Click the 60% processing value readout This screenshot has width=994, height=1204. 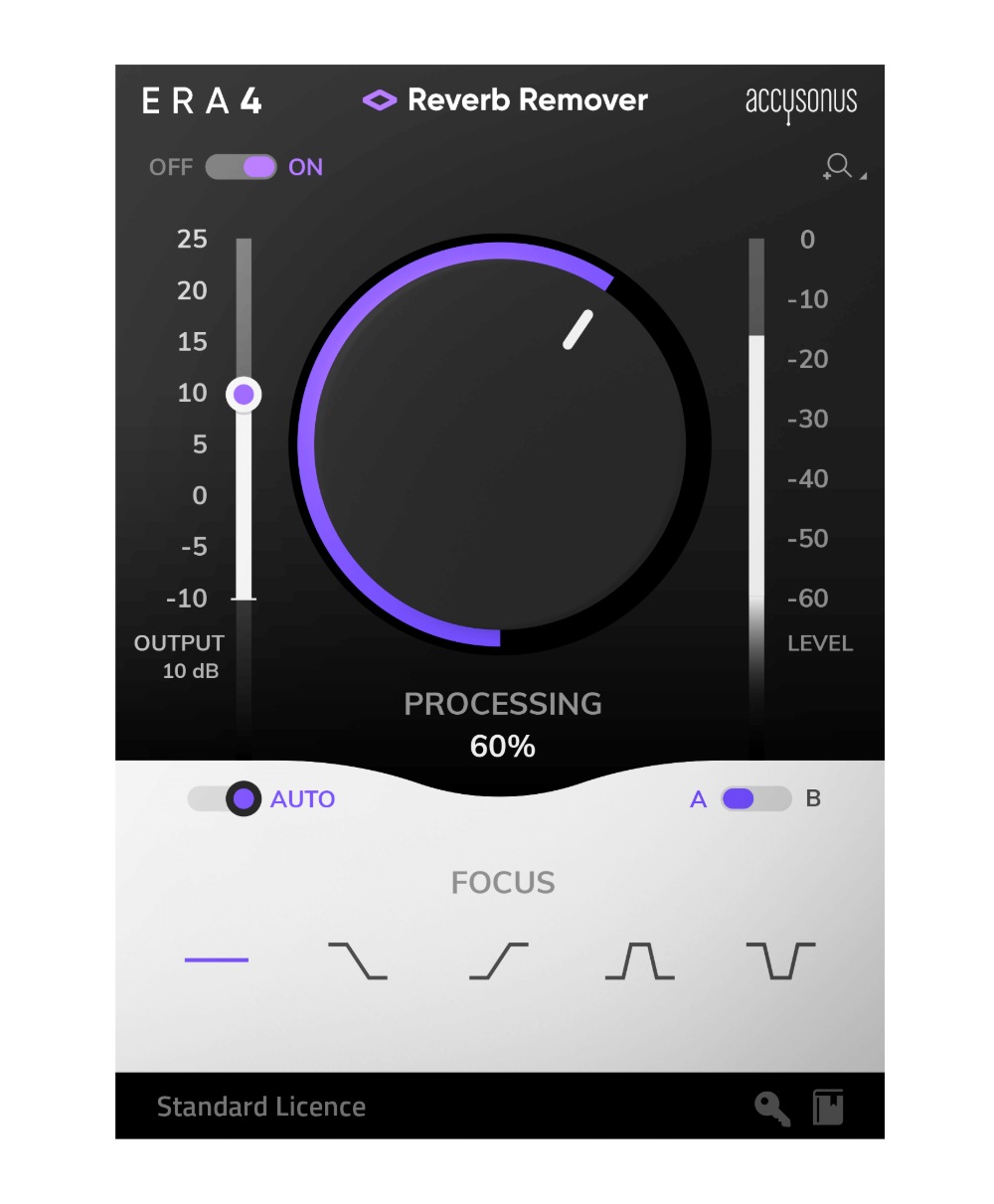(x=503, y=747)
